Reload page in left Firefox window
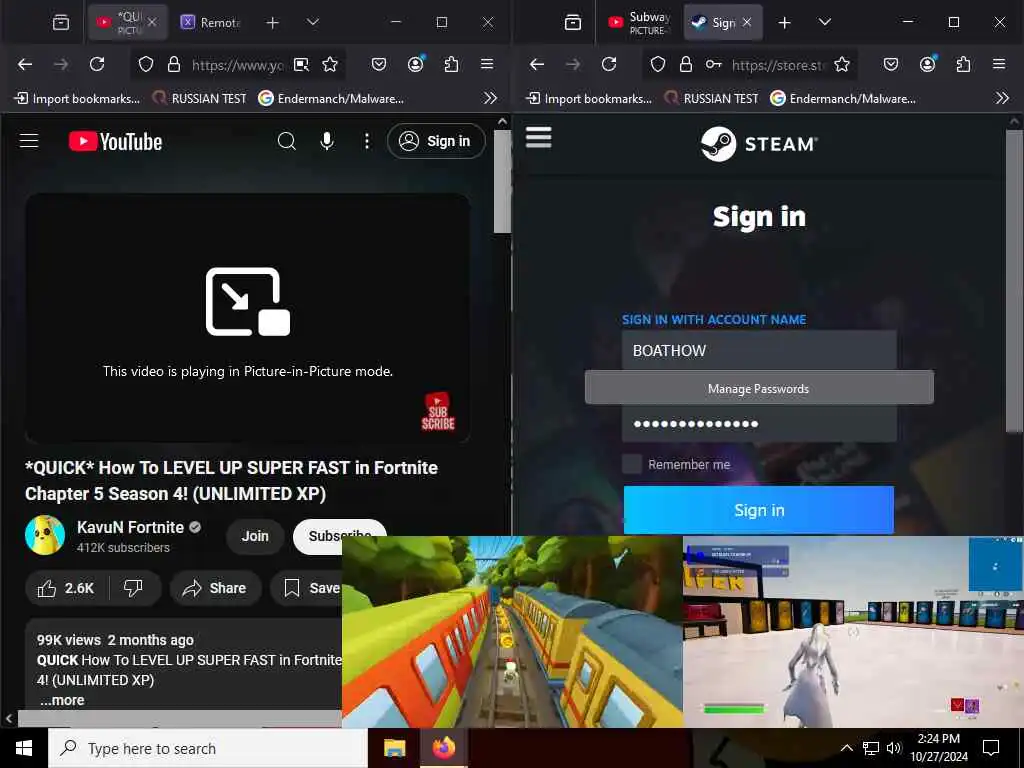This screenshot has height=768, width=1024. click(97, 64)
